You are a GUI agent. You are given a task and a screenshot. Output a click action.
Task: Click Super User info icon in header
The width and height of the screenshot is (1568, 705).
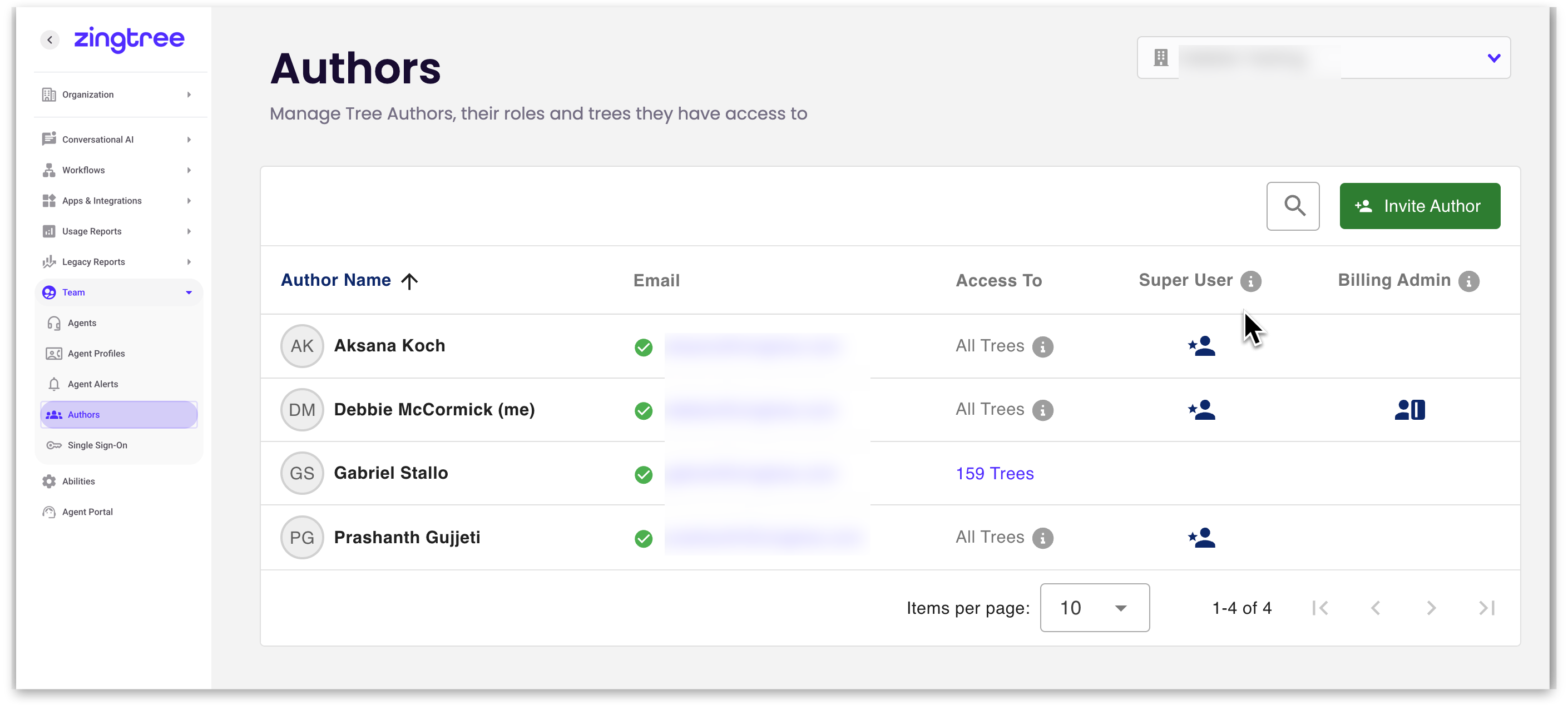pyautogui.click(x=1250, y=281)
